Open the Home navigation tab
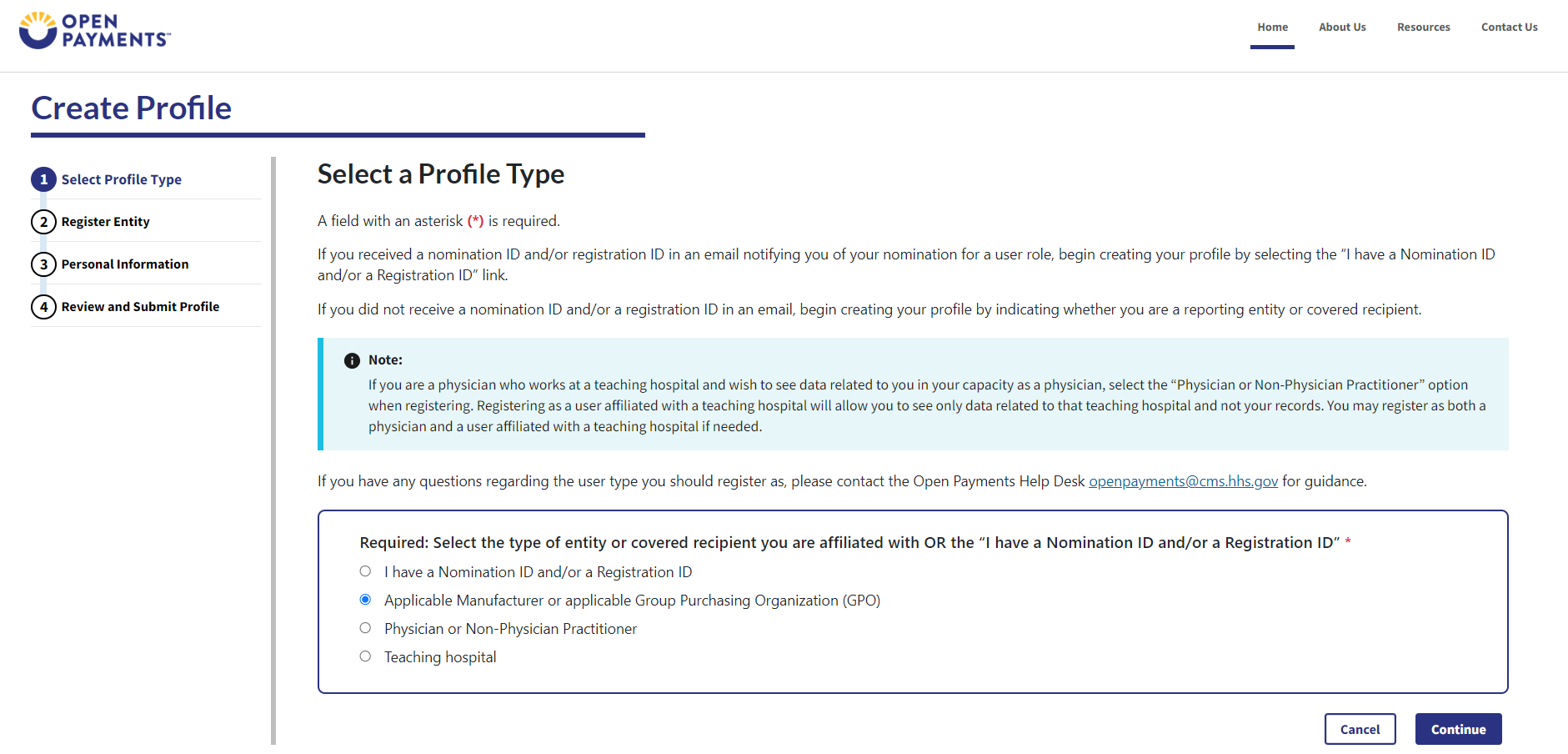The width and height of the screenshot is (1568, 754). pyautogui.click(x=1272, y=28)
